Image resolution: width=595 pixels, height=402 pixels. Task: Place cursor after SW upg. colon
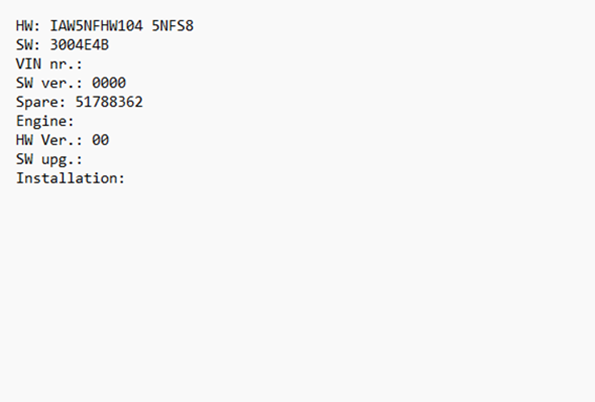[83, 159]
